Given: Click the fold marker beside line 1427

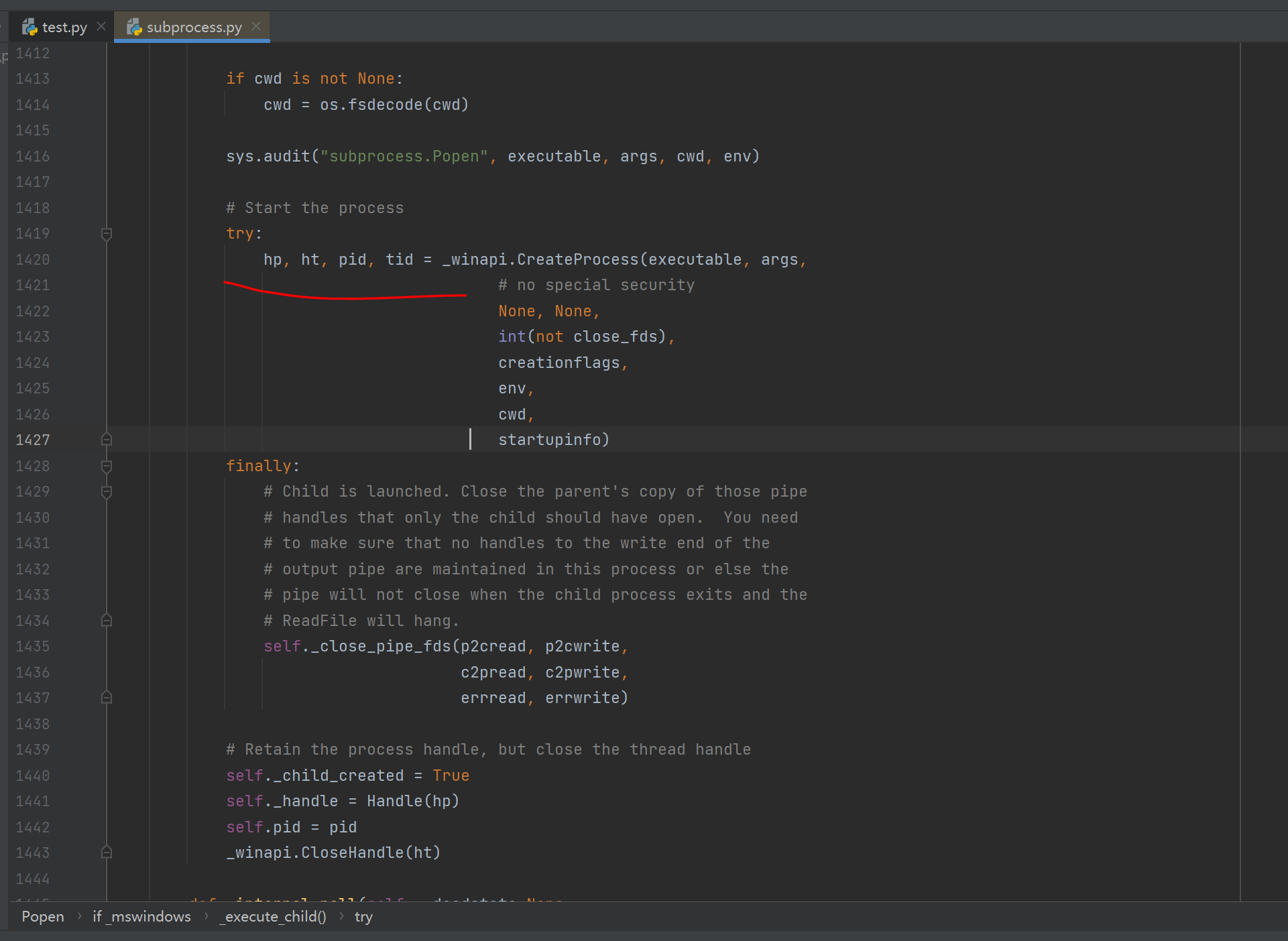Looking at the screenshot, I should point(106,439).
